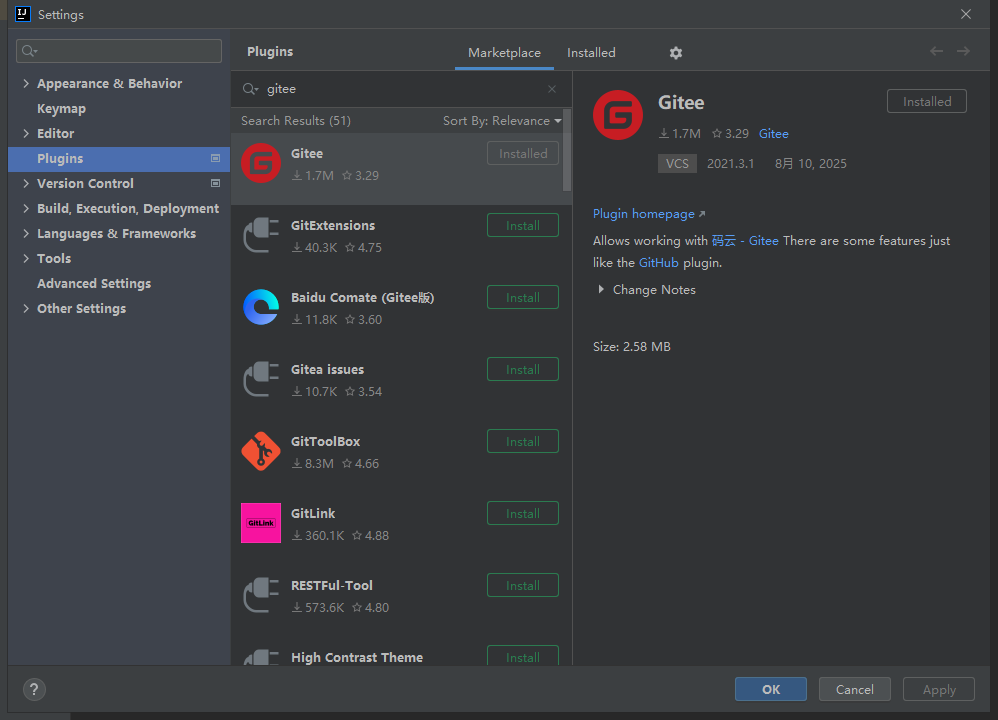Close the Settings dialog
Image resolution: width=998 pixels, height=720 pixels.
coord(966,14)
